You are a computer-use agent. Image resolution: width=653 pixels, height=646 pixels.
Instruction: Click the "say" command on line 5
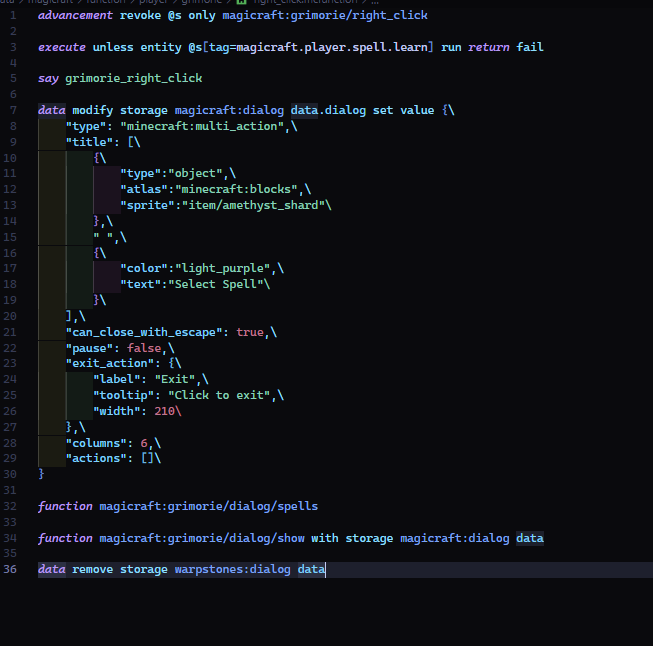pyautogui.click(x=48, y=79)
